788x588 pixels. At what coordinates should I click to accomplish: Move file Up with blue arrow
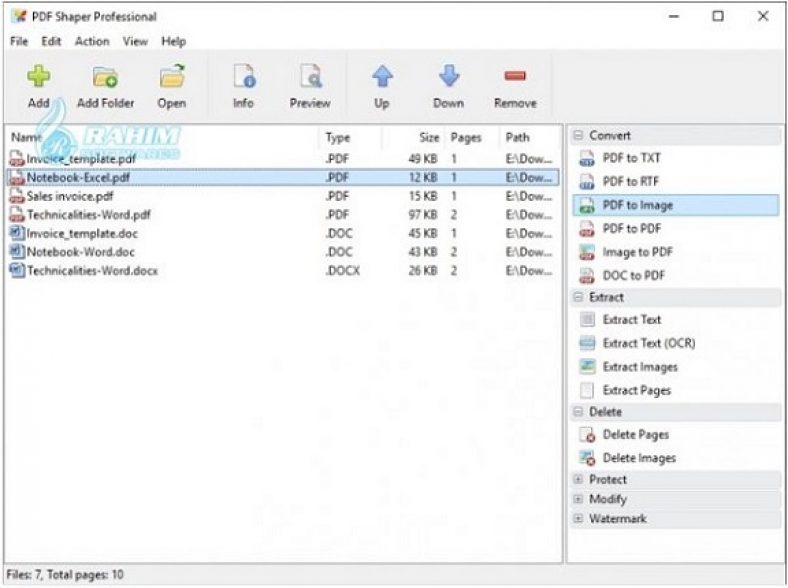coord(382,76)
